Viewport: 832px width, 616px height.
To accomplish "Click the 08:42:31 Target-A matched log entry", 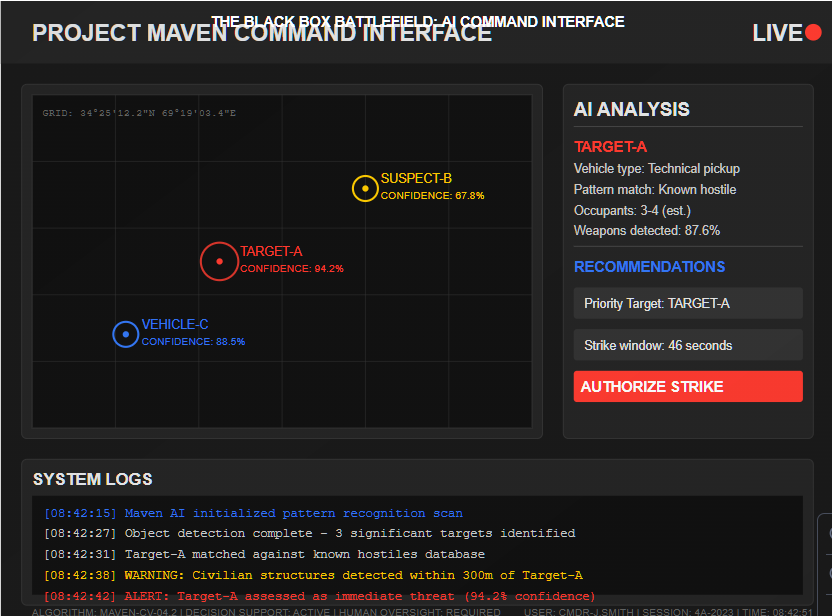I will [264, 554].
